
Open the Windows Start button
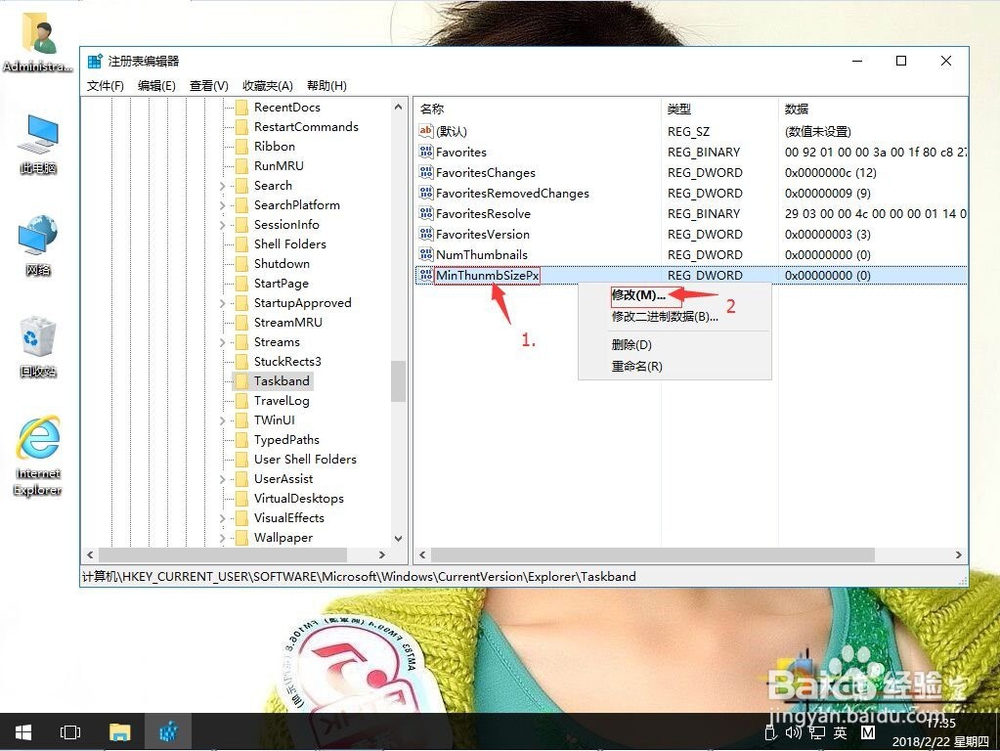point(23,733)
